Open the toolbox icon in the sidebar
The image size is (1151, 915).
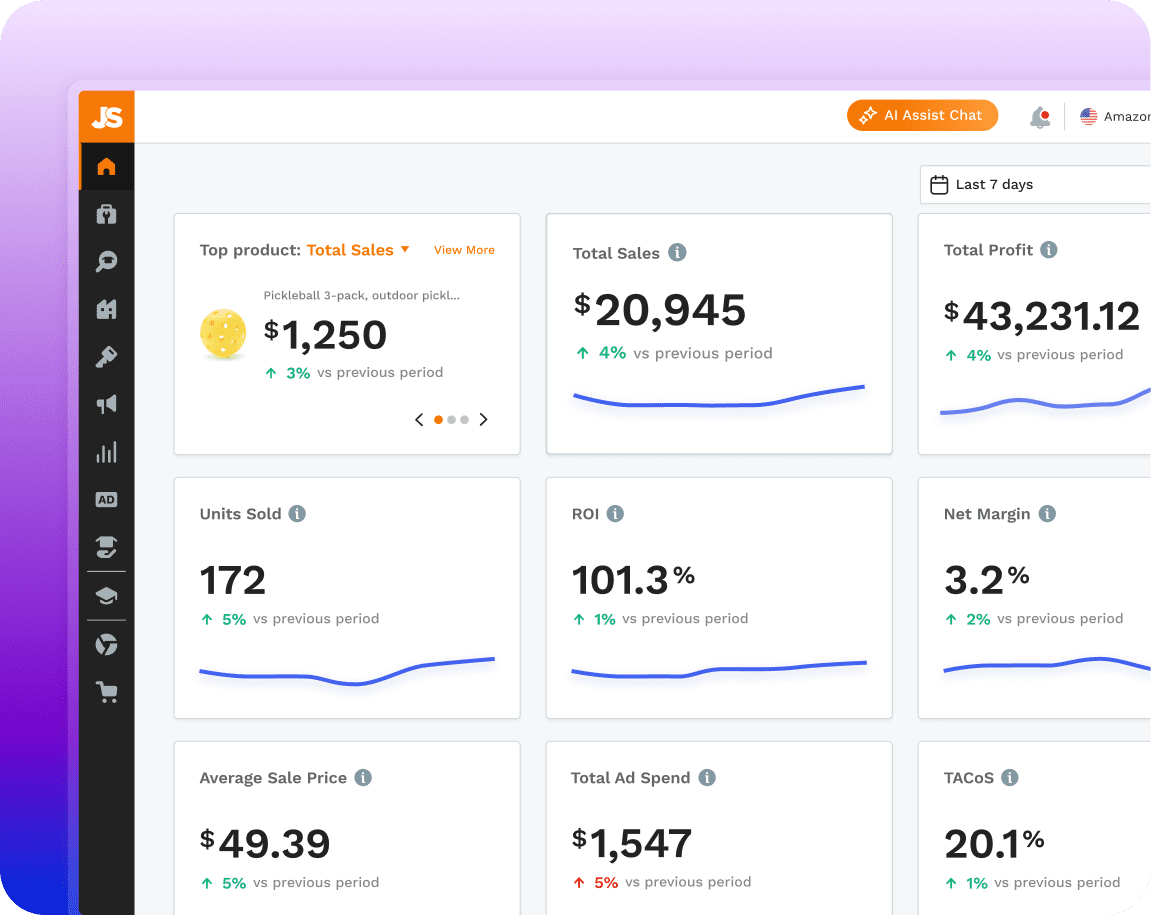[x=106, y=214]
